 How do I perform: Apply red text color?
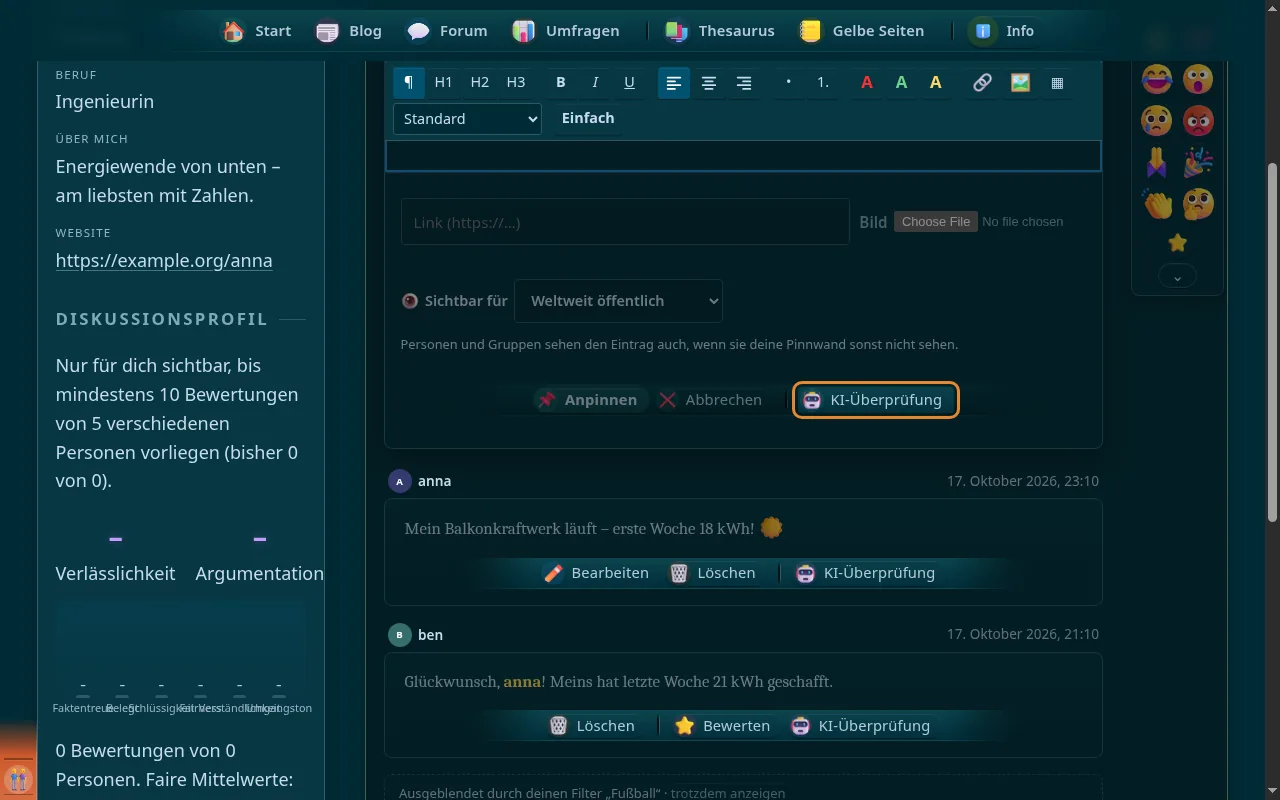pos(867,83)
